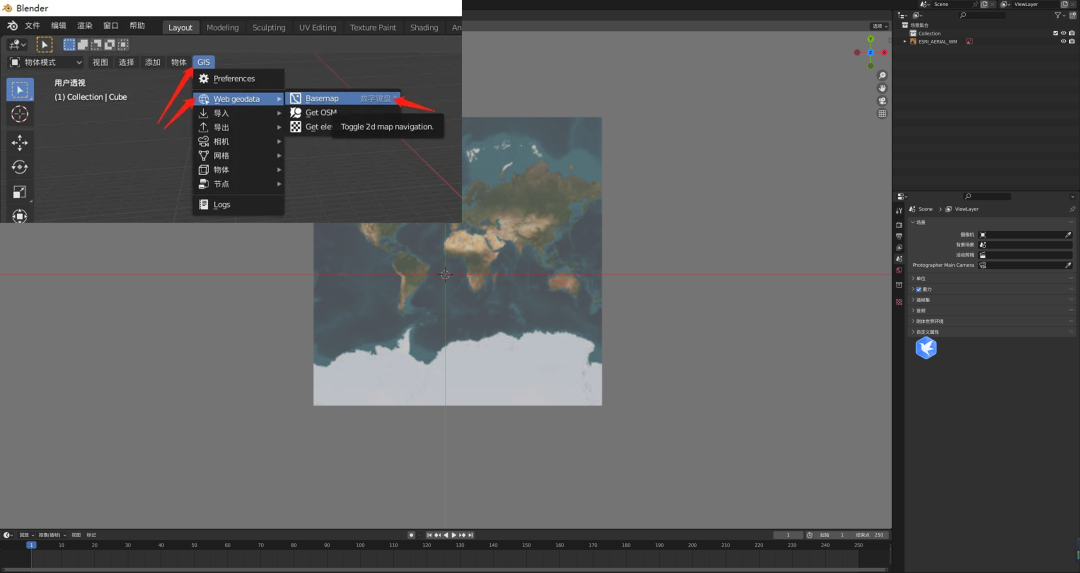Jump to the timeline end button
Screen dimensions: 1080x573
click(470, 535)
